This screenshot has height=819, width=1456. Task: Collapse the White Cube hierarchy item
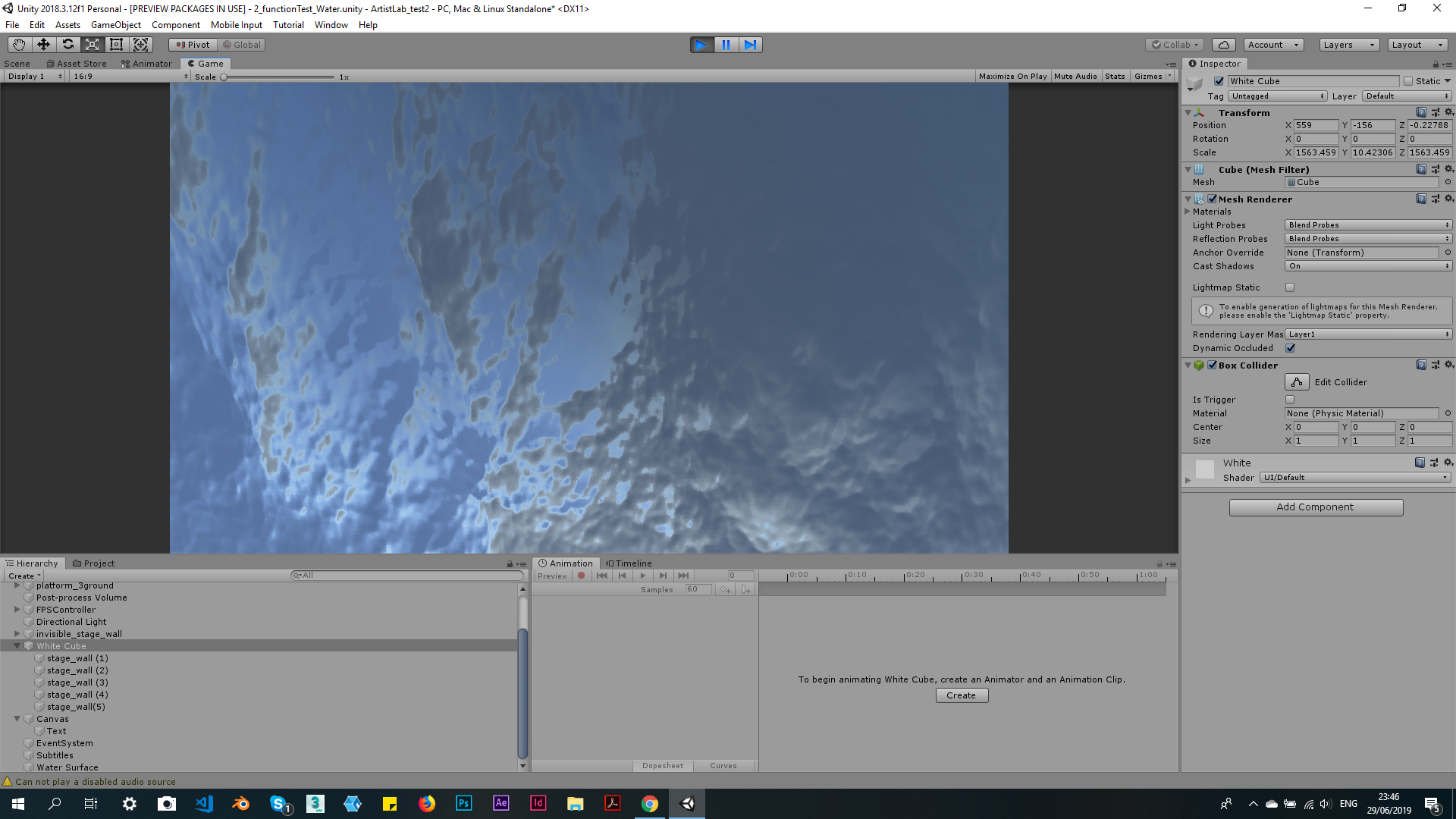coord(17,646)
